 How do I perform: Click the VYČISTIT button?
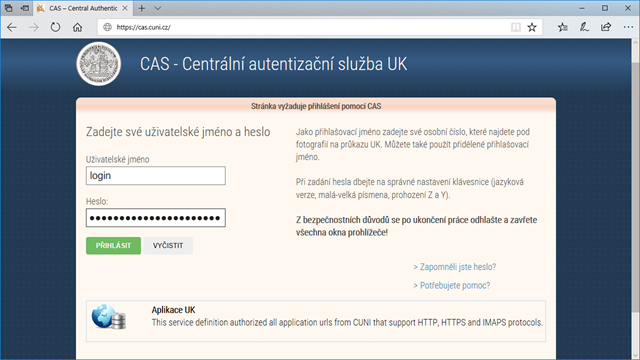point(168,246)
